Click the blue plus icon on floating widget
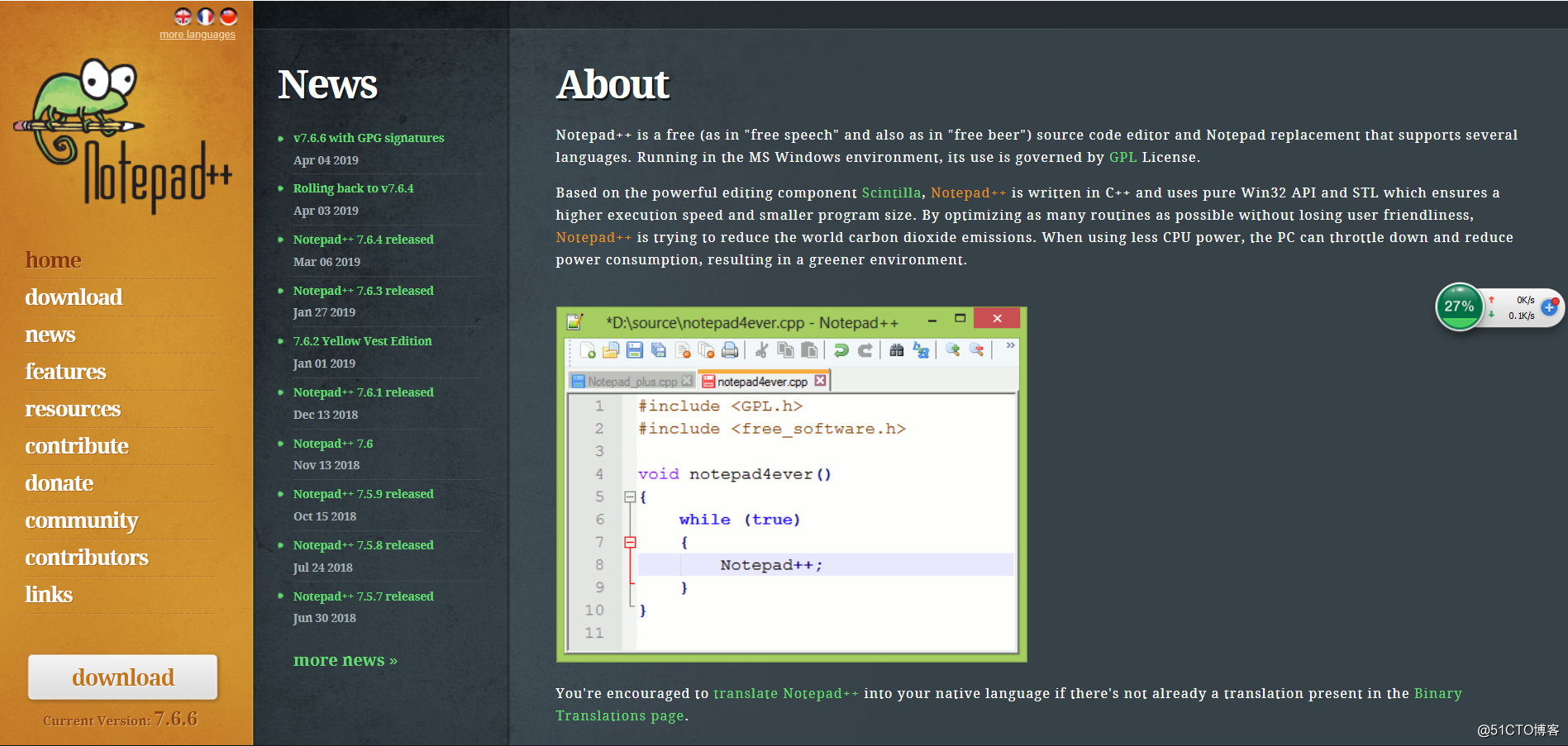 (x=1550, y=307)
